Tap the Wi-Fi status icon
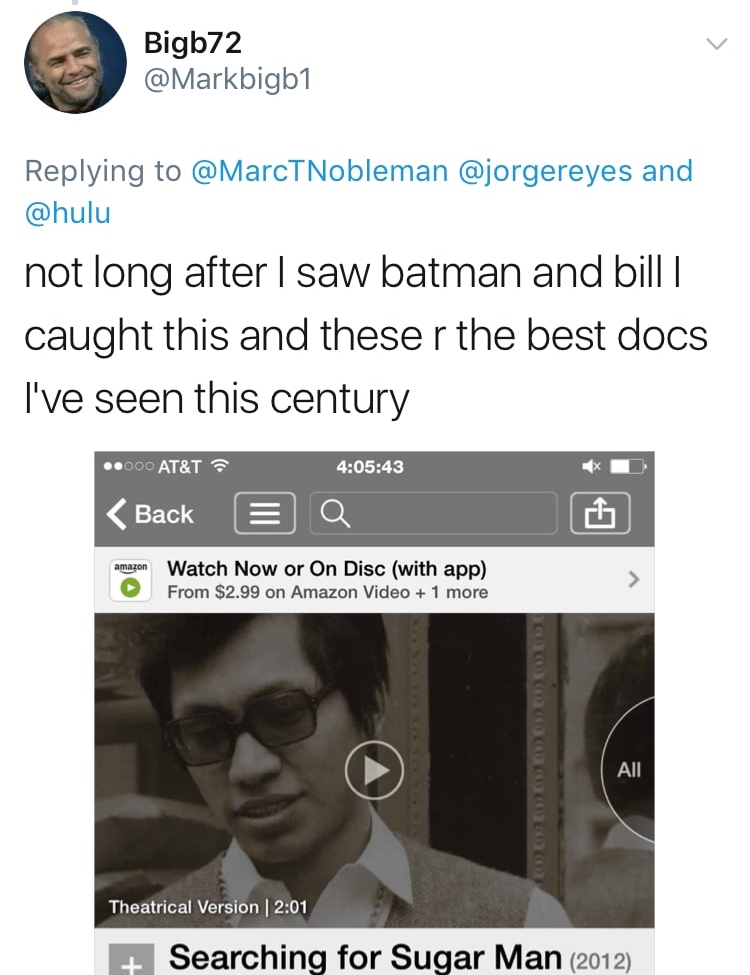Viewport: 750px width, 975px height. (x=221, y=467)
